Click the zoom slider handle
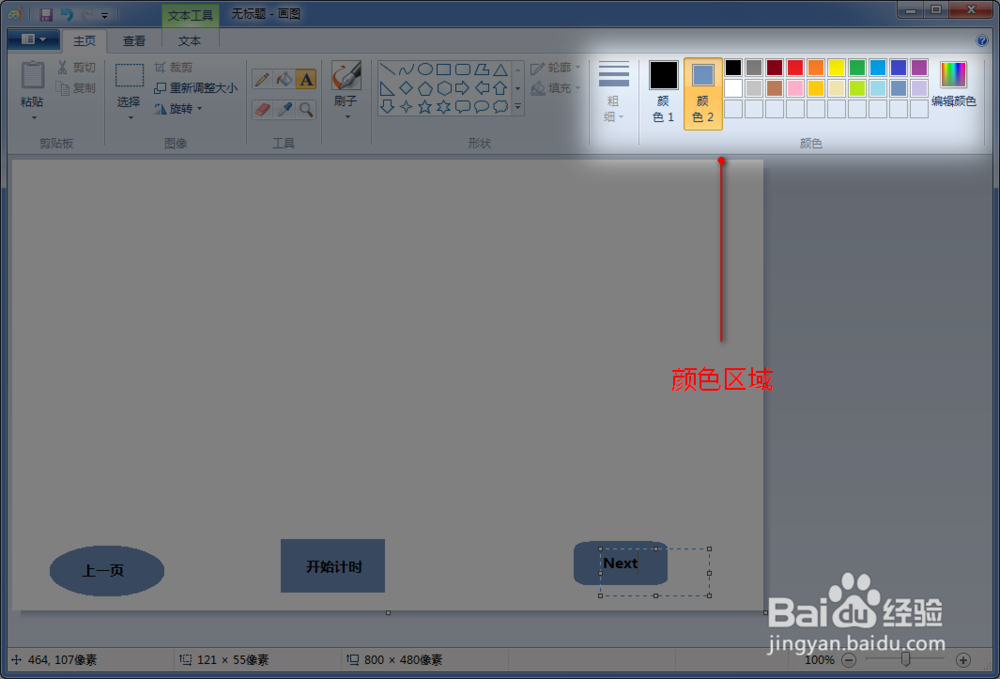Screen dimensions: 1000x679 906,660
